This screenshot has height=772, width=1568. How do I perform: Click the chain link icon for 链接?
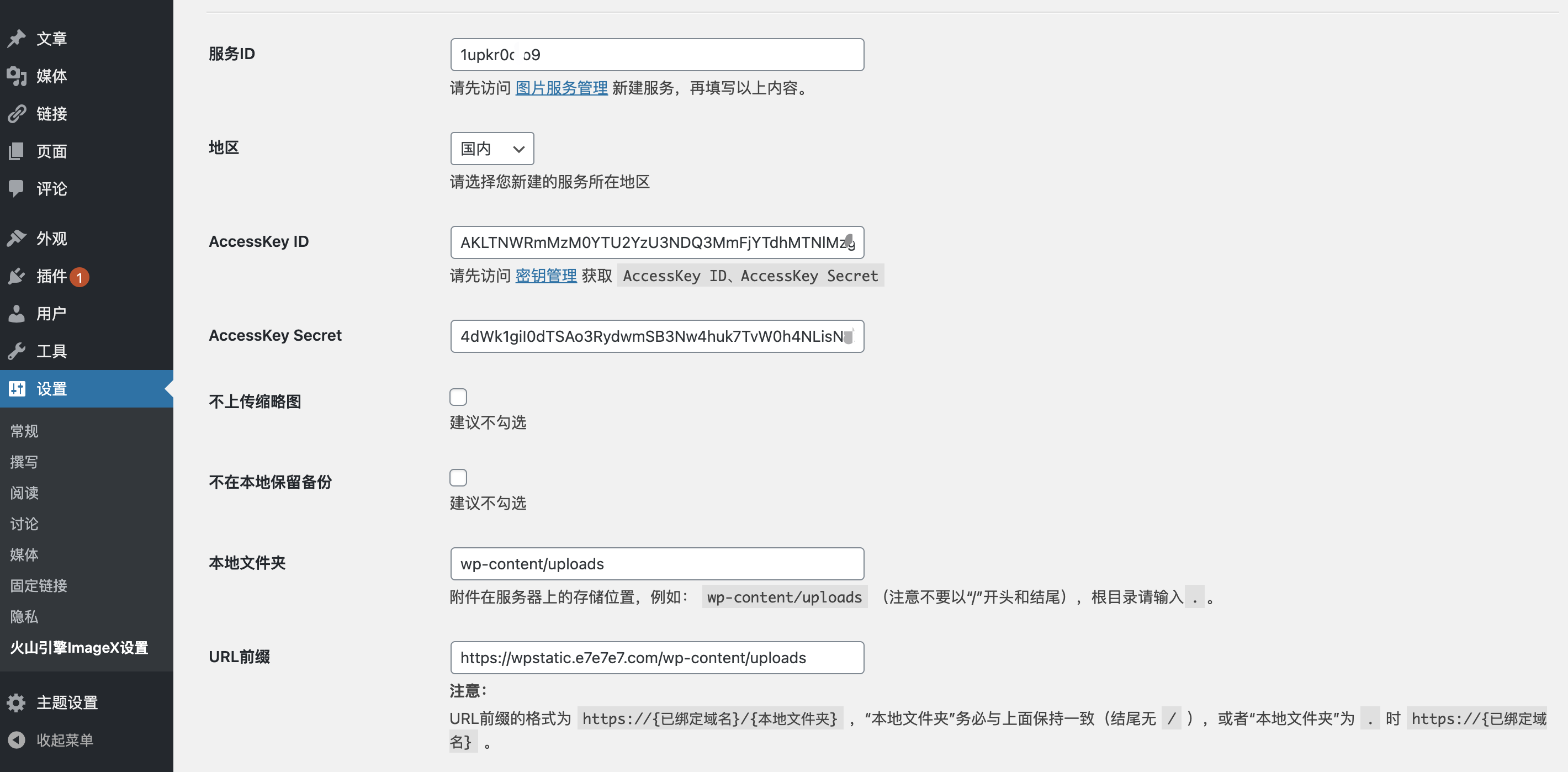(17, 114)
